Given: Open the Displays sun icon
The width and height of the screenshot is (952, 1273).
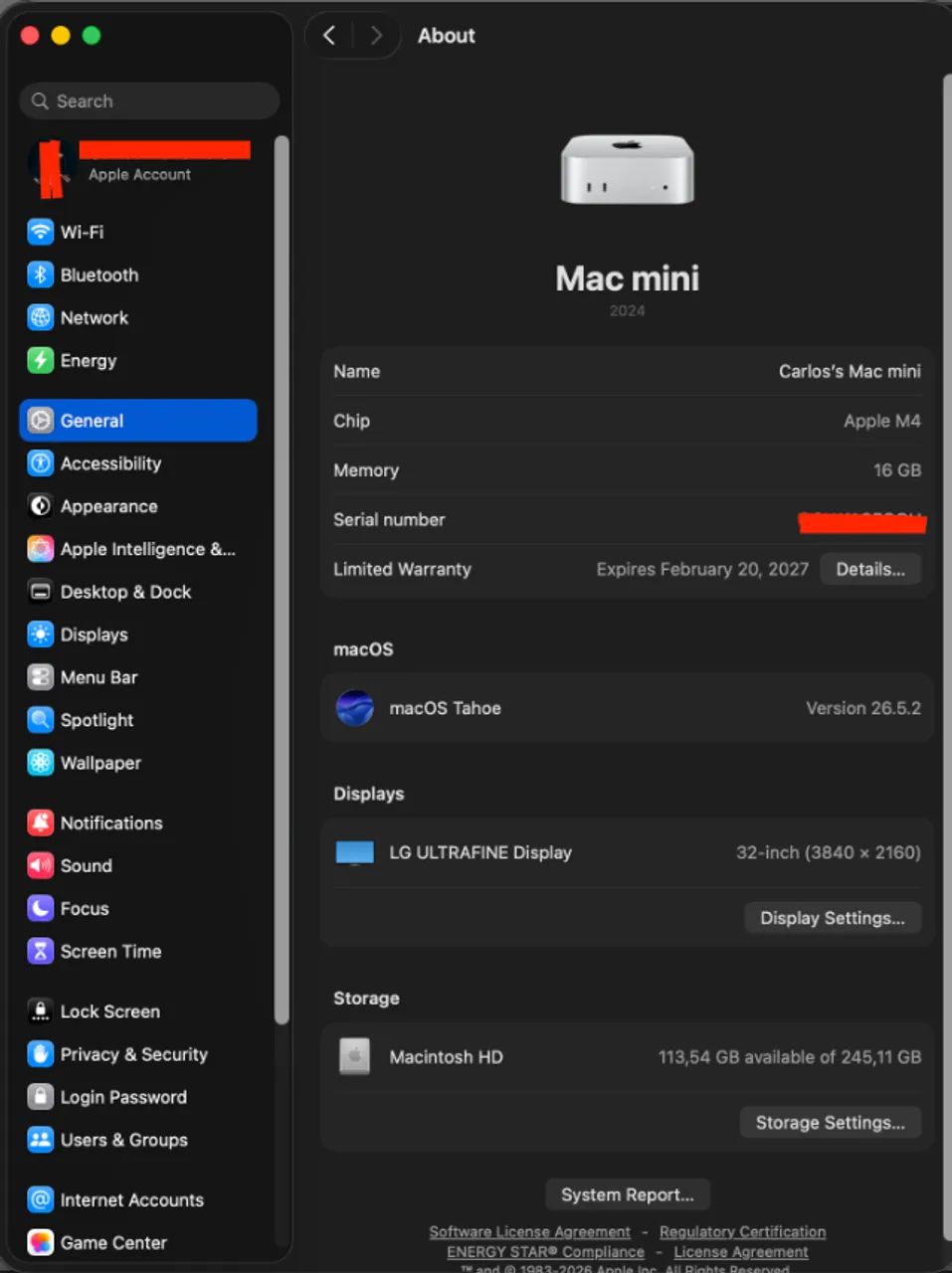Looking at the screenshot, I should (x=40, y=635).
